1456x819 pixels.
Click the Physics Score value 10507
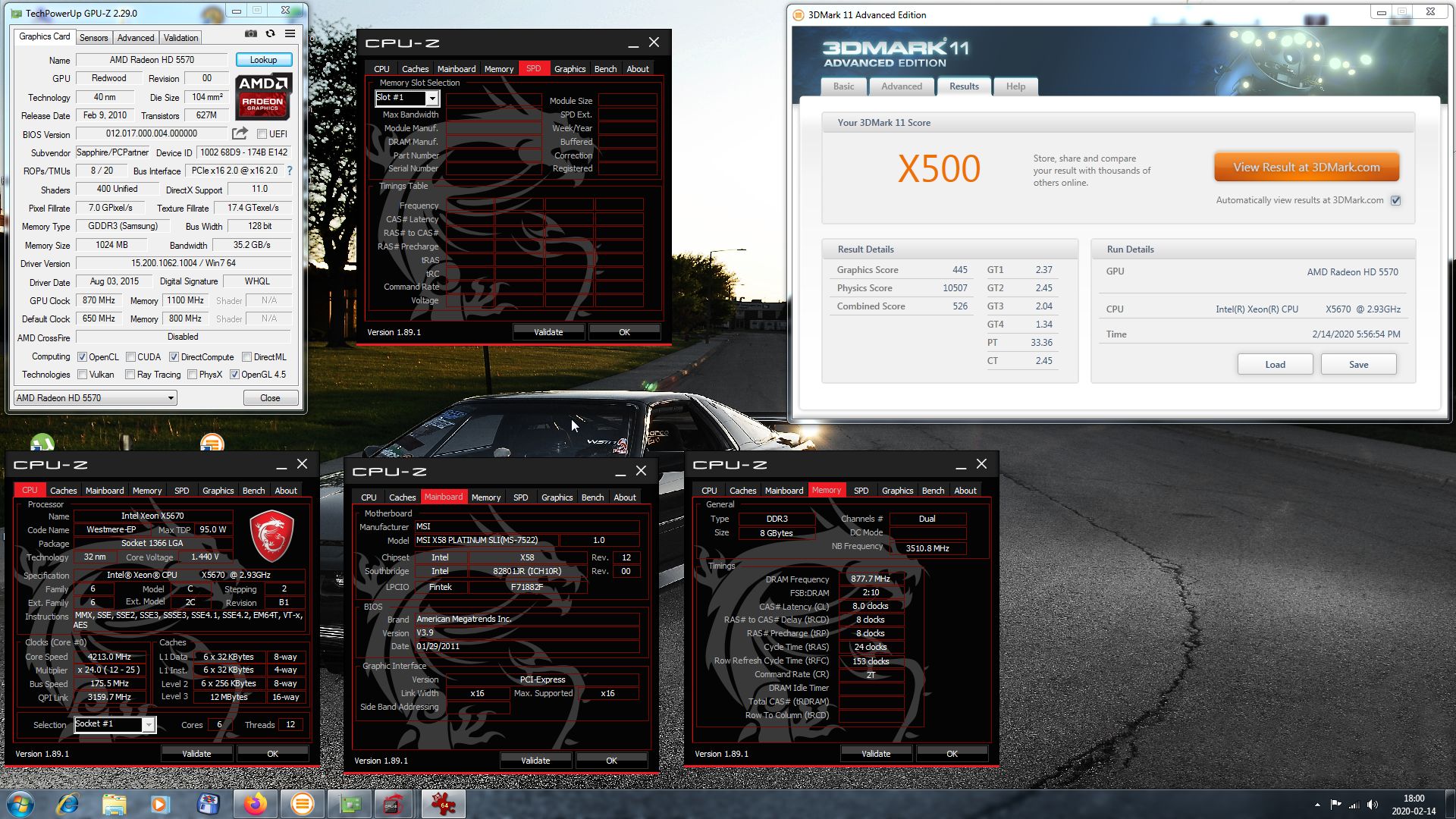coord(955,288)
